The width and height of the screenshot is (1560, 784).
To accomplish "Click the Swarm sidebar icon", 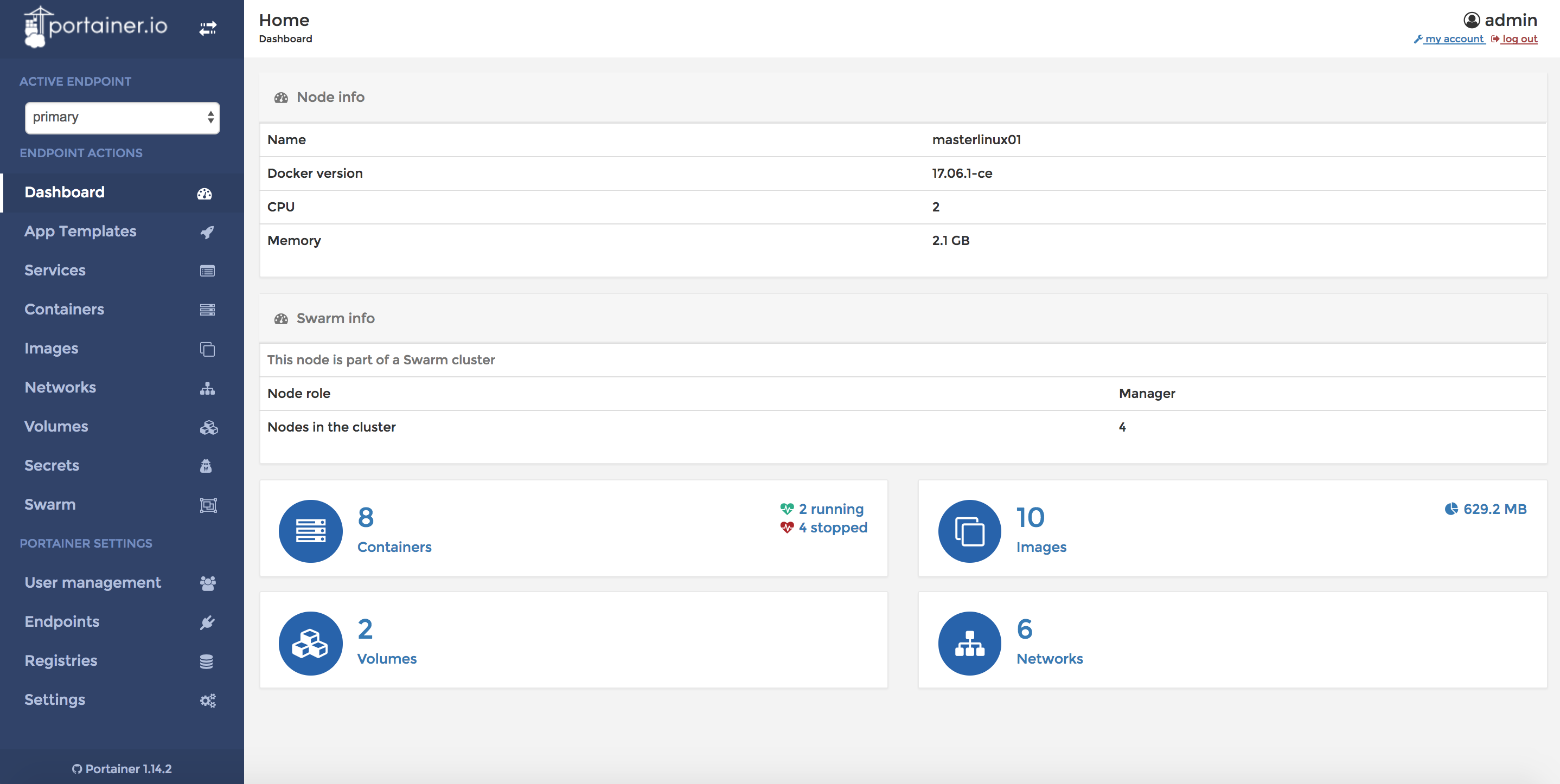I will click(208, 505).
